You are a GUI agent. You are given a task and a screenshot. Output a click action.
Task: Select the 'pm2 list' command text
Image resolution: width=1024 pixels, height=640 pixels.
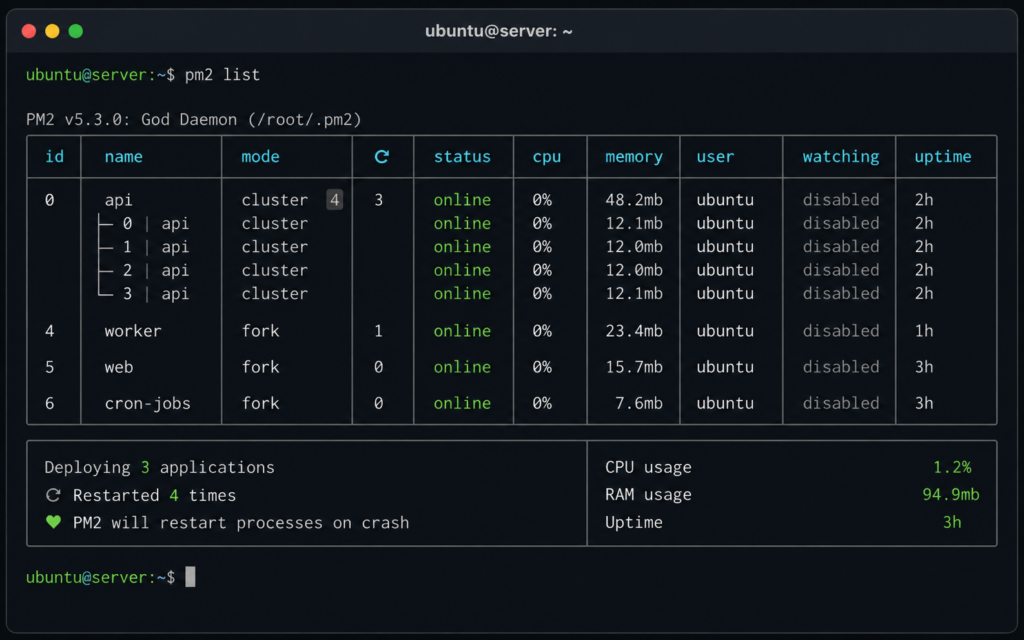(222, 74)
